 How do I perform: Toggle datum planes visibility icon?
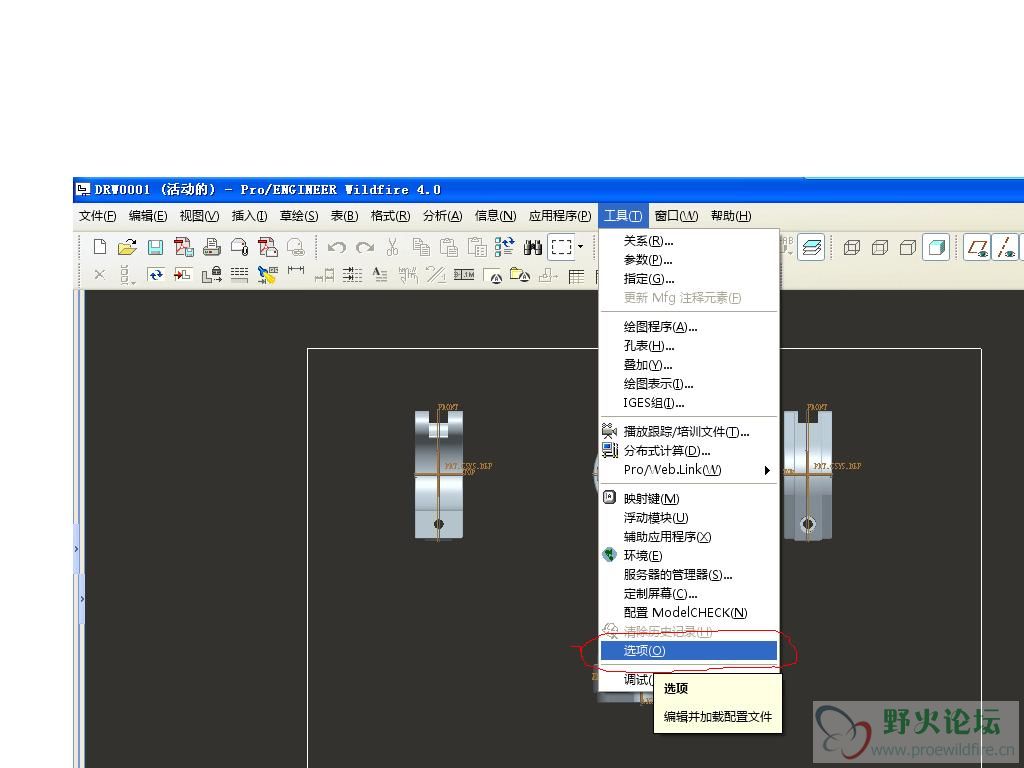pyautogui.click(x=978, y=248)
